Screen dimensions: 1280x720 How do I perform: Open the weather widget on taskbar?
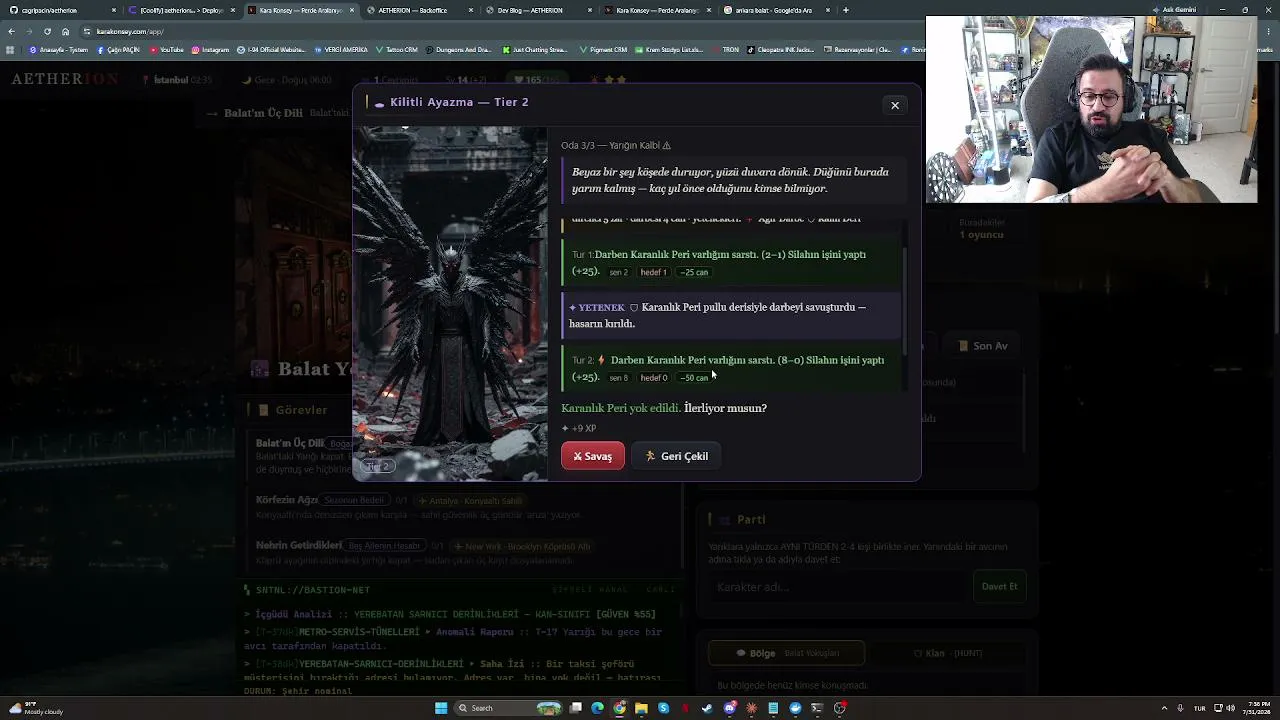[35, 708]
